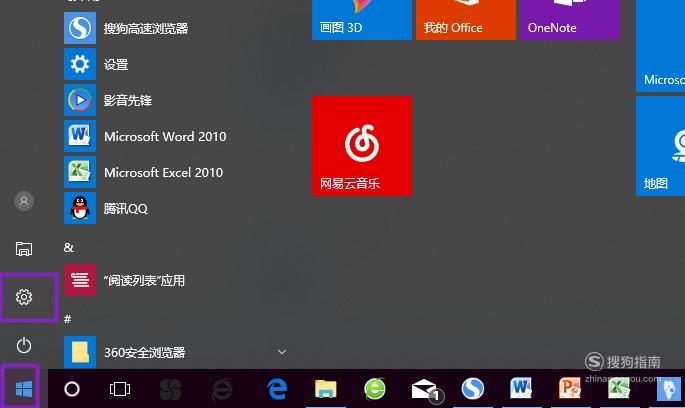Switch to Word on the taskbar
The image size is (685, 408).
pos(521,388)
